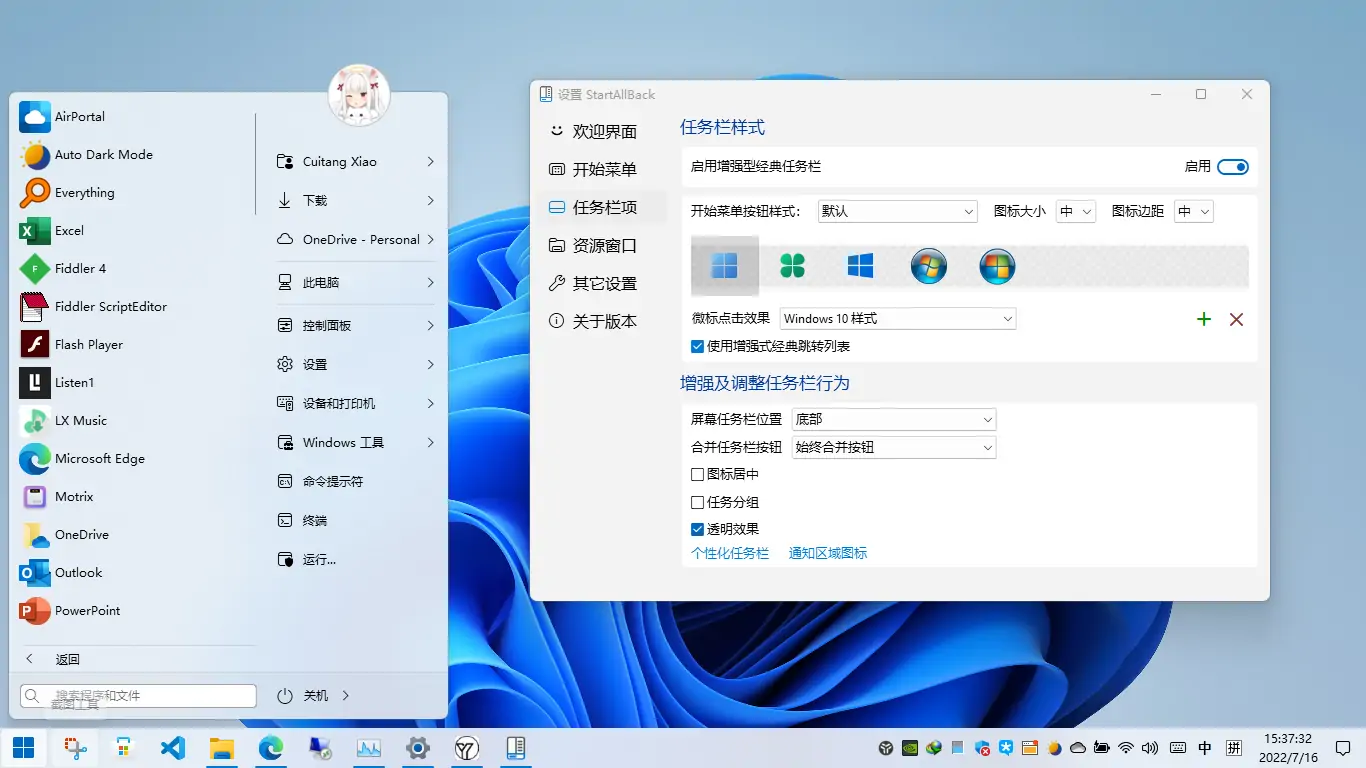Toggle the enhanced classic taskbar switch

(1232, 167)
